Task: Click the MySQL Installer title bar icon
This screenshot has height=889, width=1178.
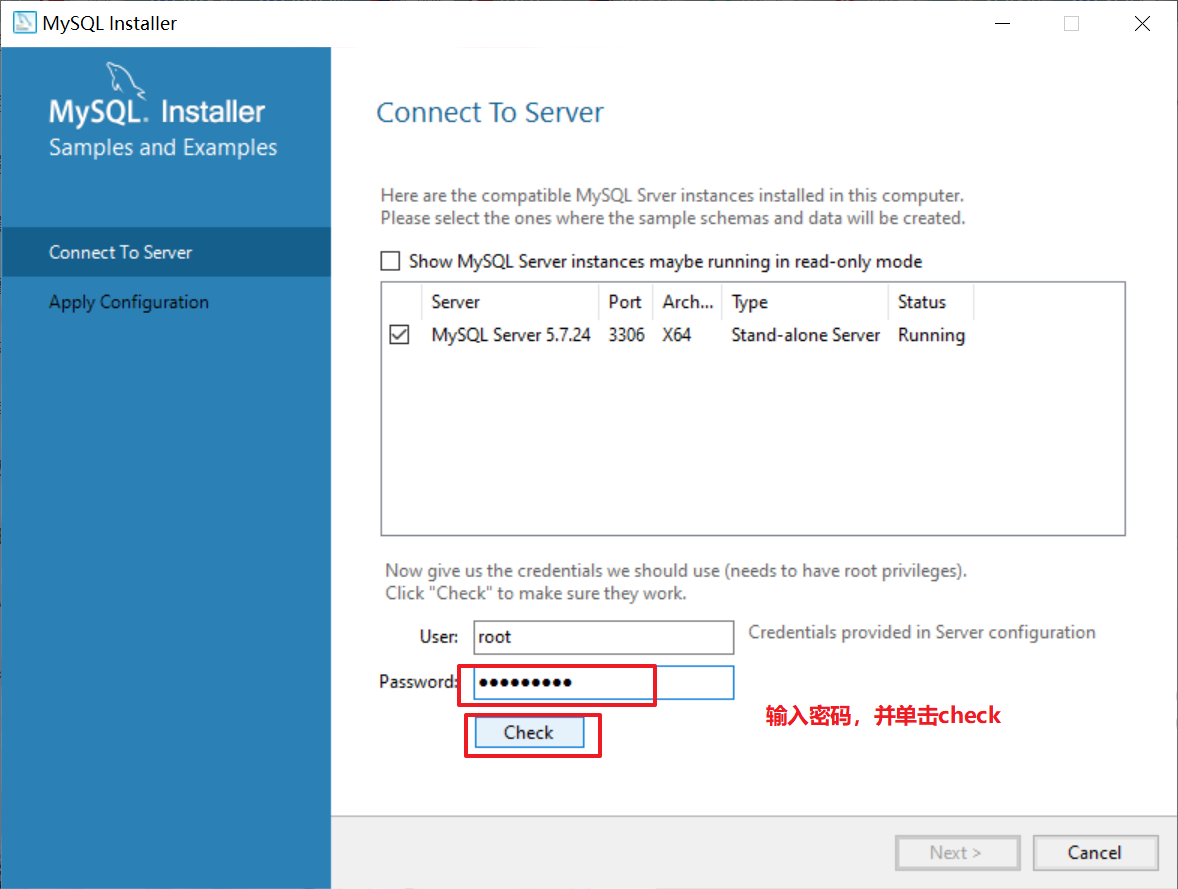Action: point(24,23)
